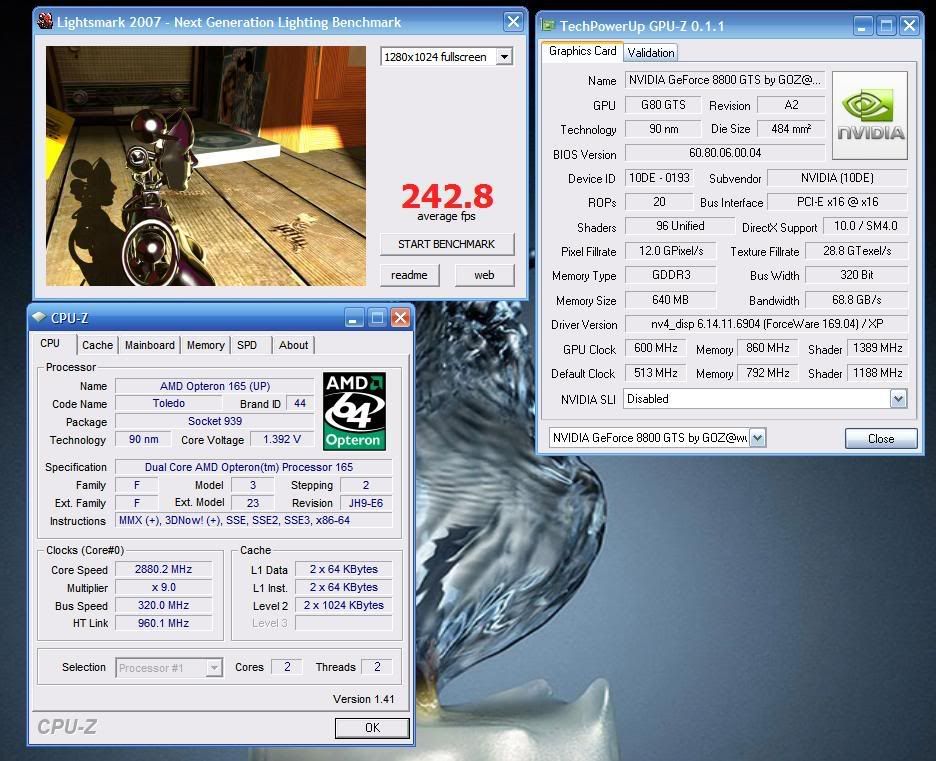The width and height of the screenshot is (936, 761).
Task: Click the Shader clock value 1389 MHz
Action: click(x=878, y=348)
